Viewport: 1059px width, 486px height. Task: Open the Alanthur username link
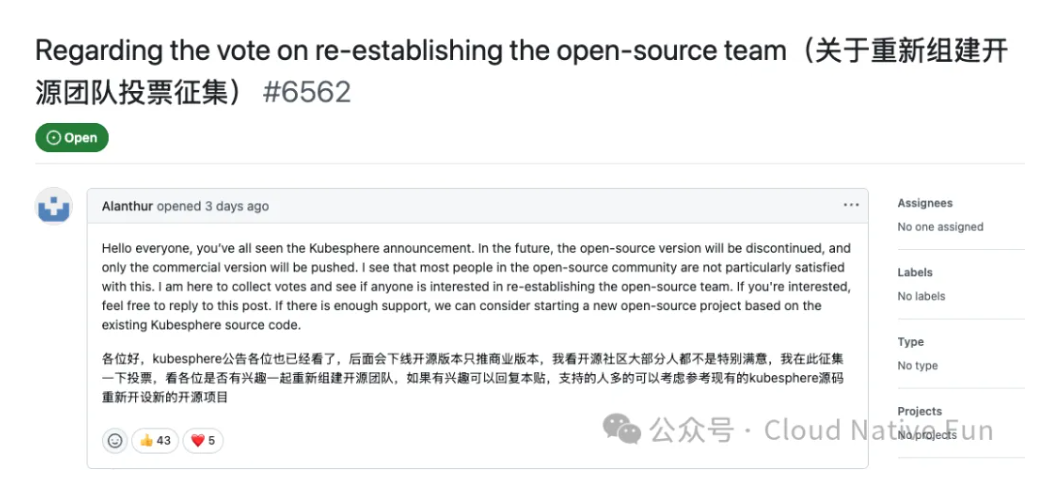tap(127, 206)
